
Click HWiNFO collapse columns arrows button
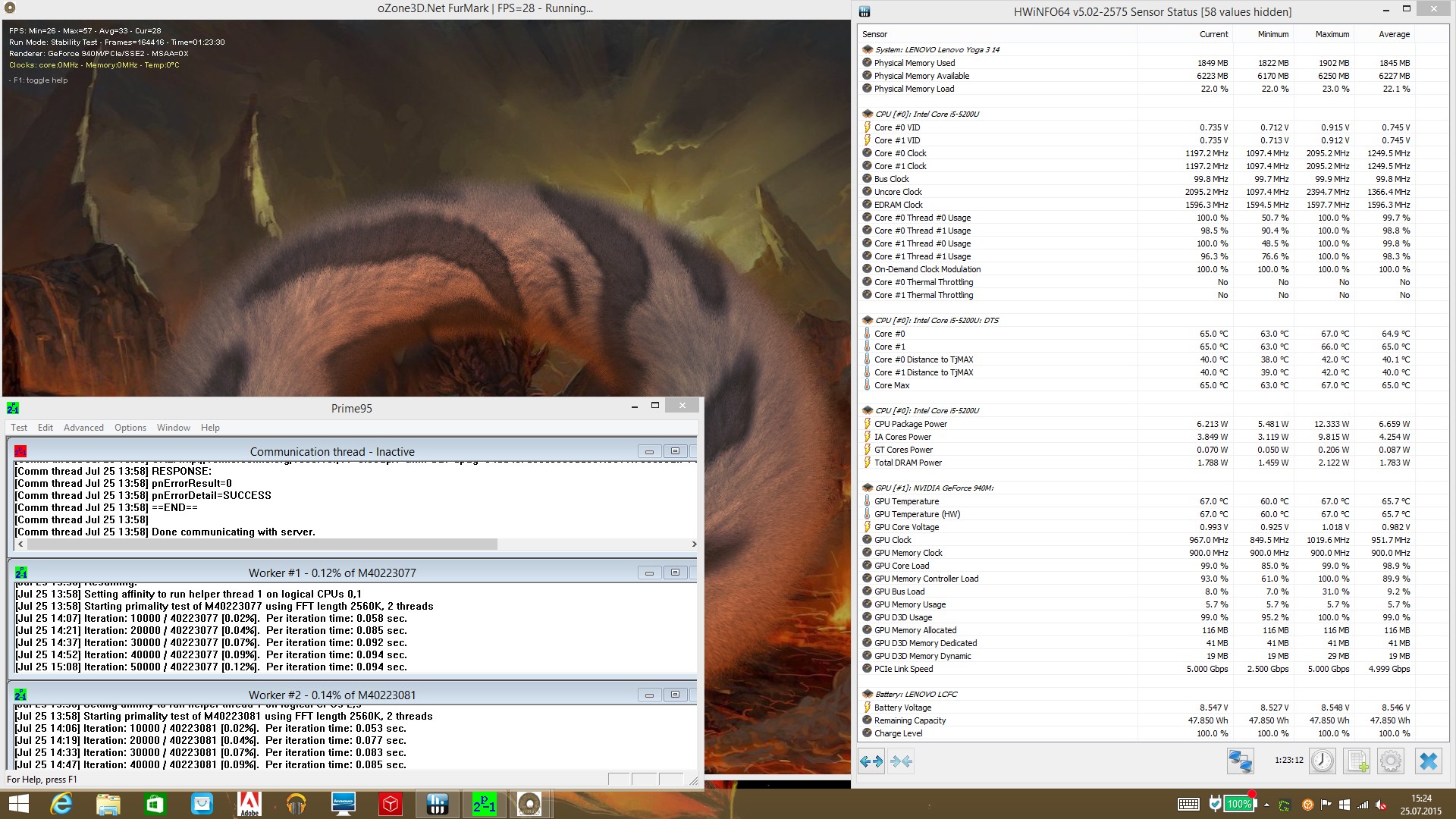point(901,761)
